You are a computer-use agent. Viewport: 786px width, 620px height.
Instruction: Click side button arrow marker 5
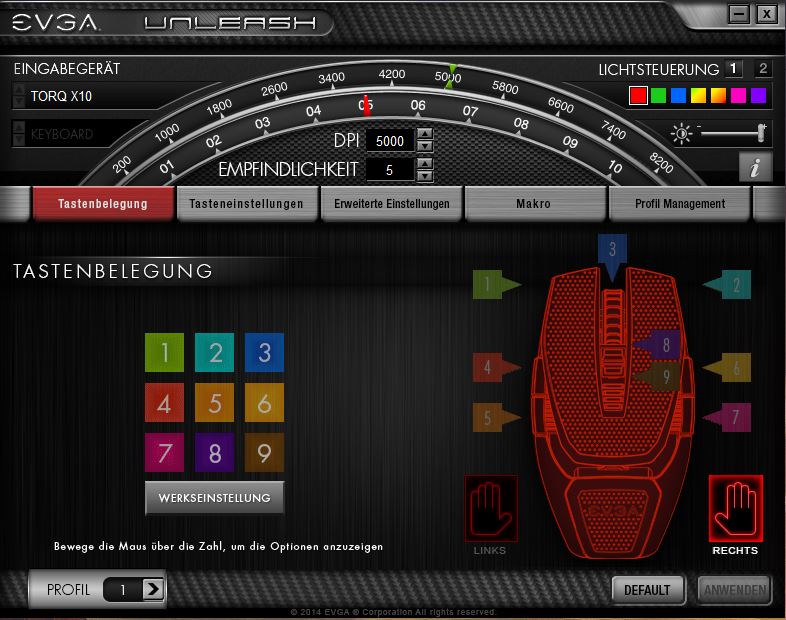[496, 417]
